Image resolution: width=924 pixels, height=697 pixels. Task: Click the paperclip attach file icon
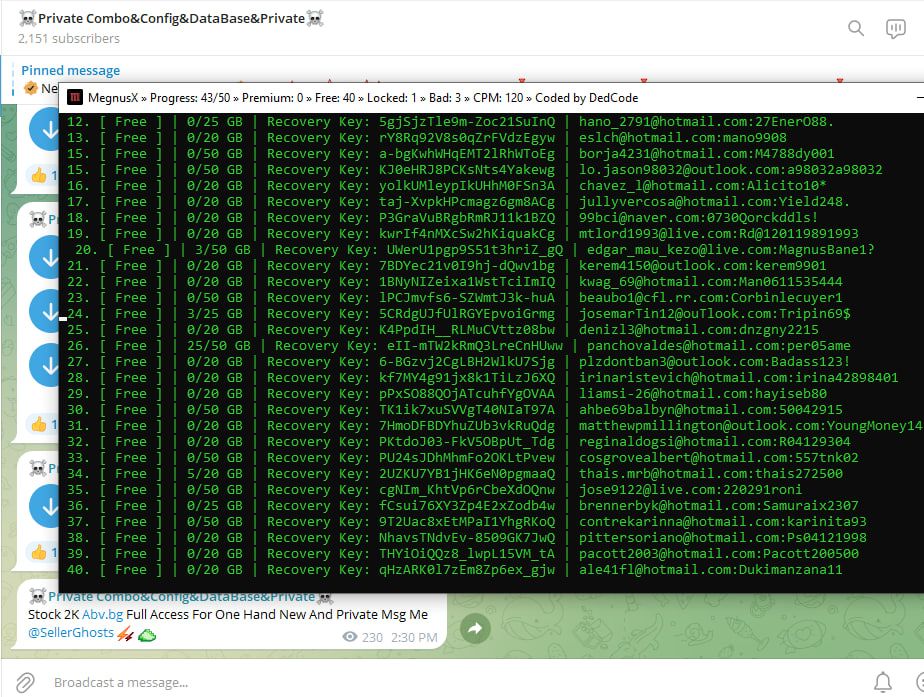[25, 682]
